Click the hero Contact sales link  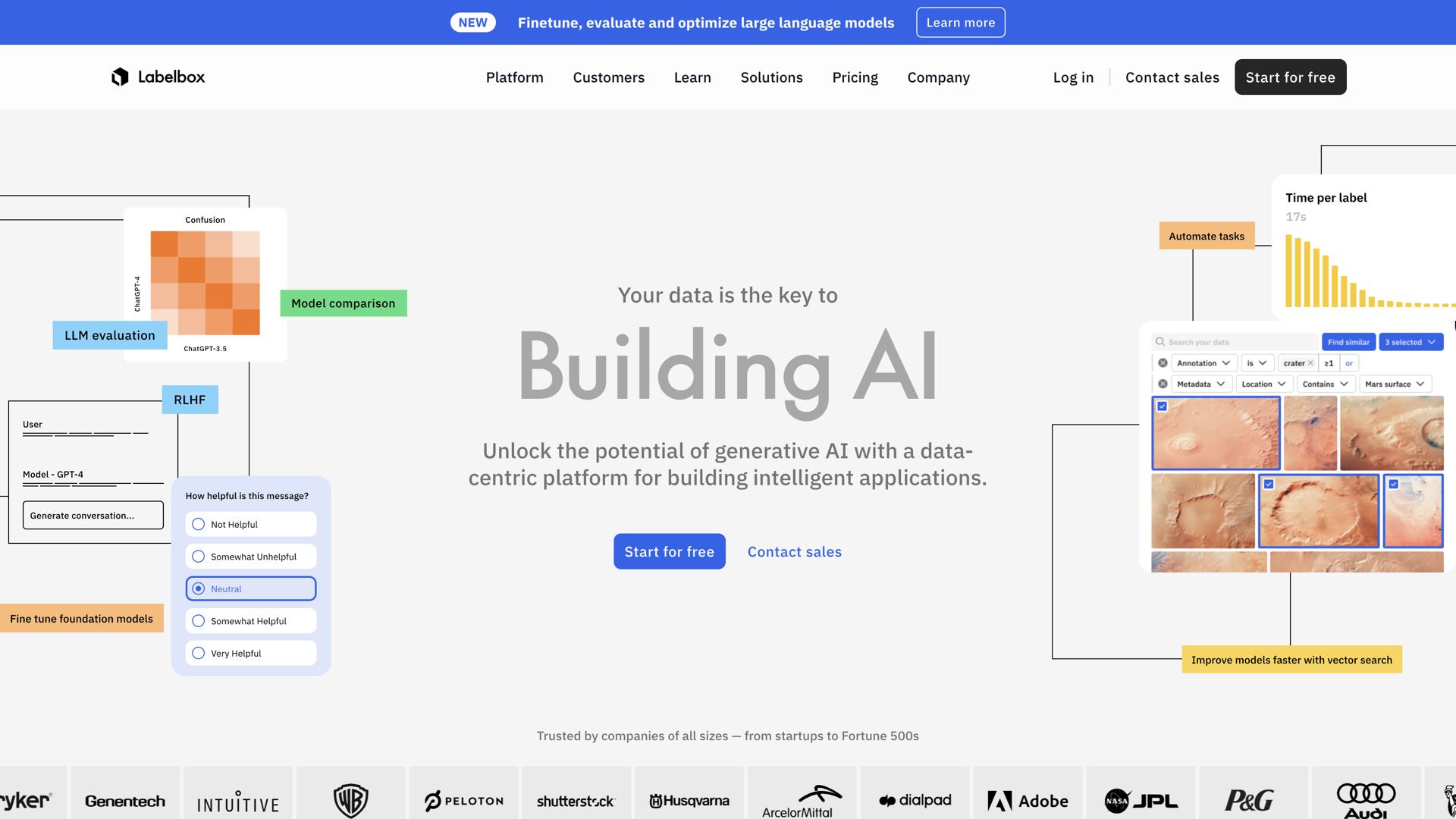(794, 552)
